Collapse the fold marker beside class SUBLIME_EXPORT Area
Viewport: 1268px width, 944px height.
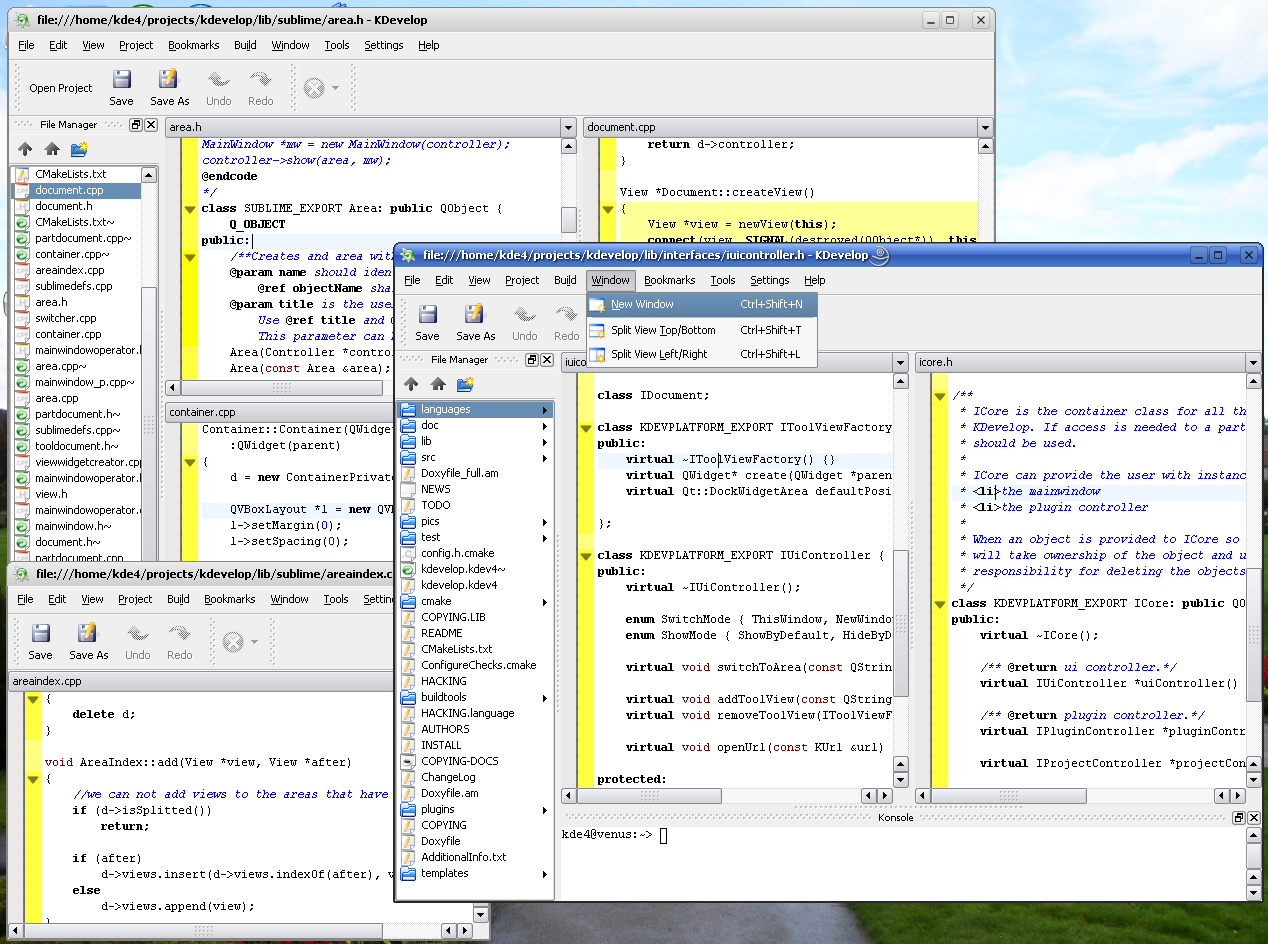(188, 209)
